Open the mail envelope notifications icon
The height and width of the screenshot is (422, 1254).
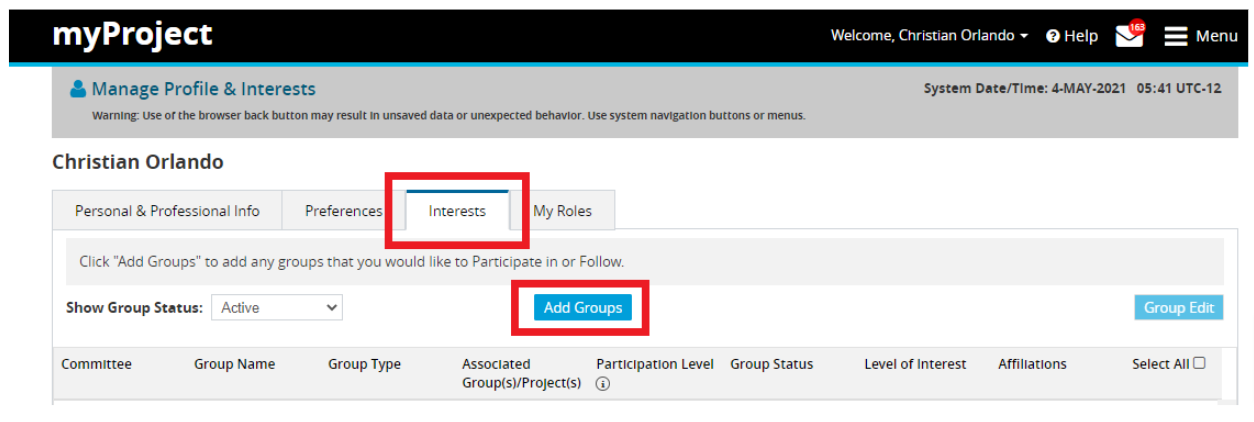[x=1128, y=37]
